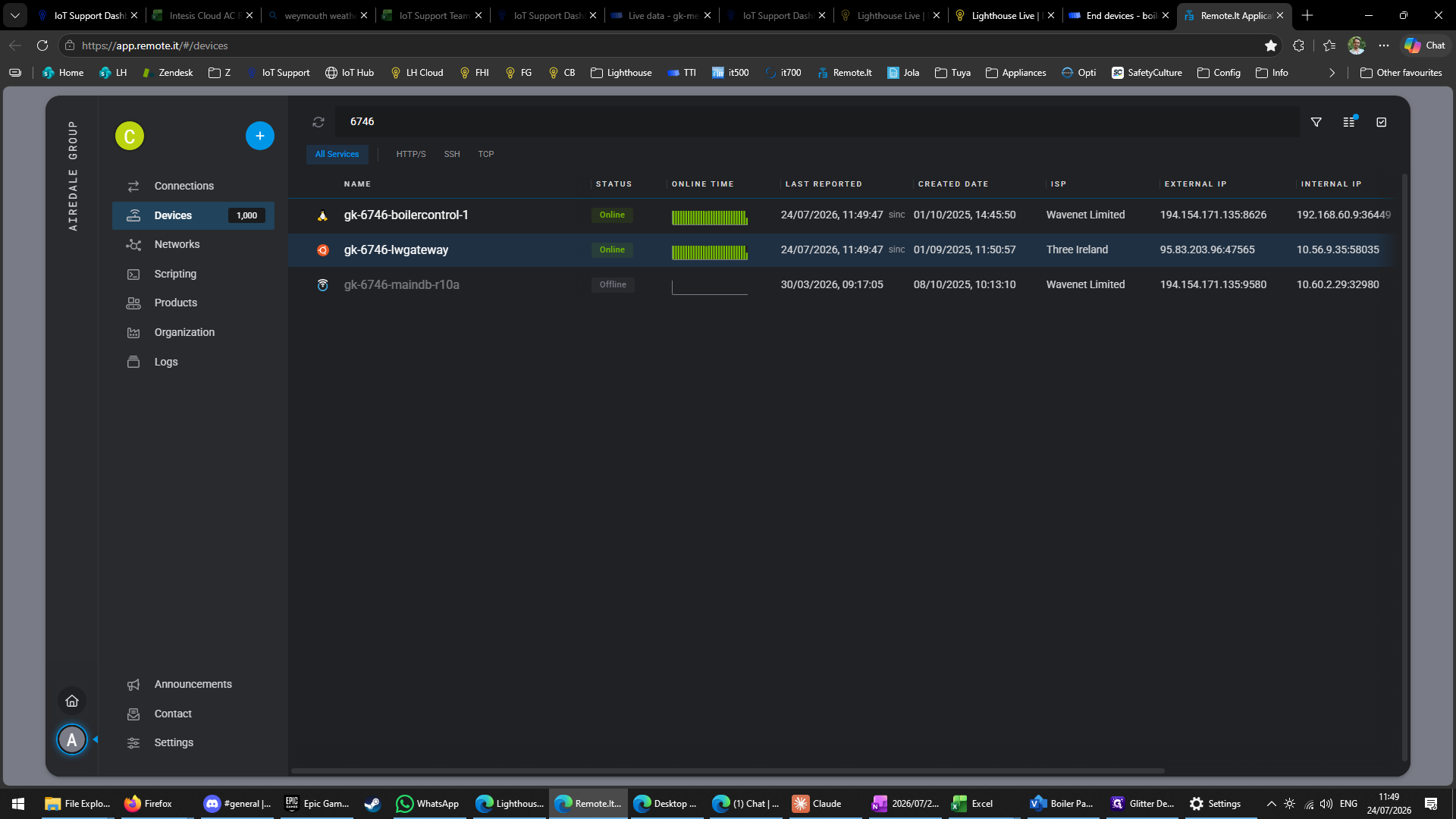Click the home icon in left rail

coord(72,701)
